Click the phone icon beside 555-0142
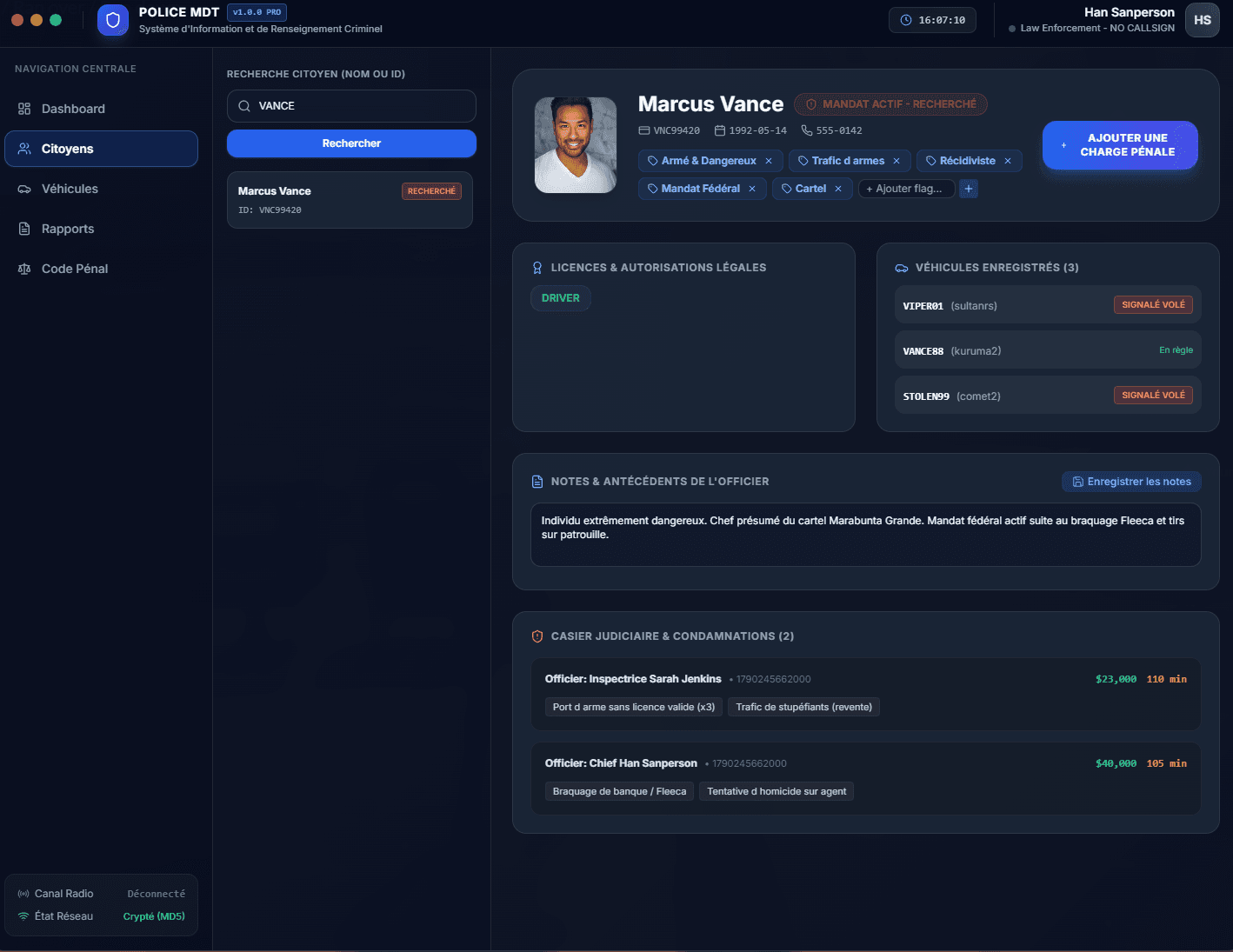The image size is (1233, 952). point(807,130)
